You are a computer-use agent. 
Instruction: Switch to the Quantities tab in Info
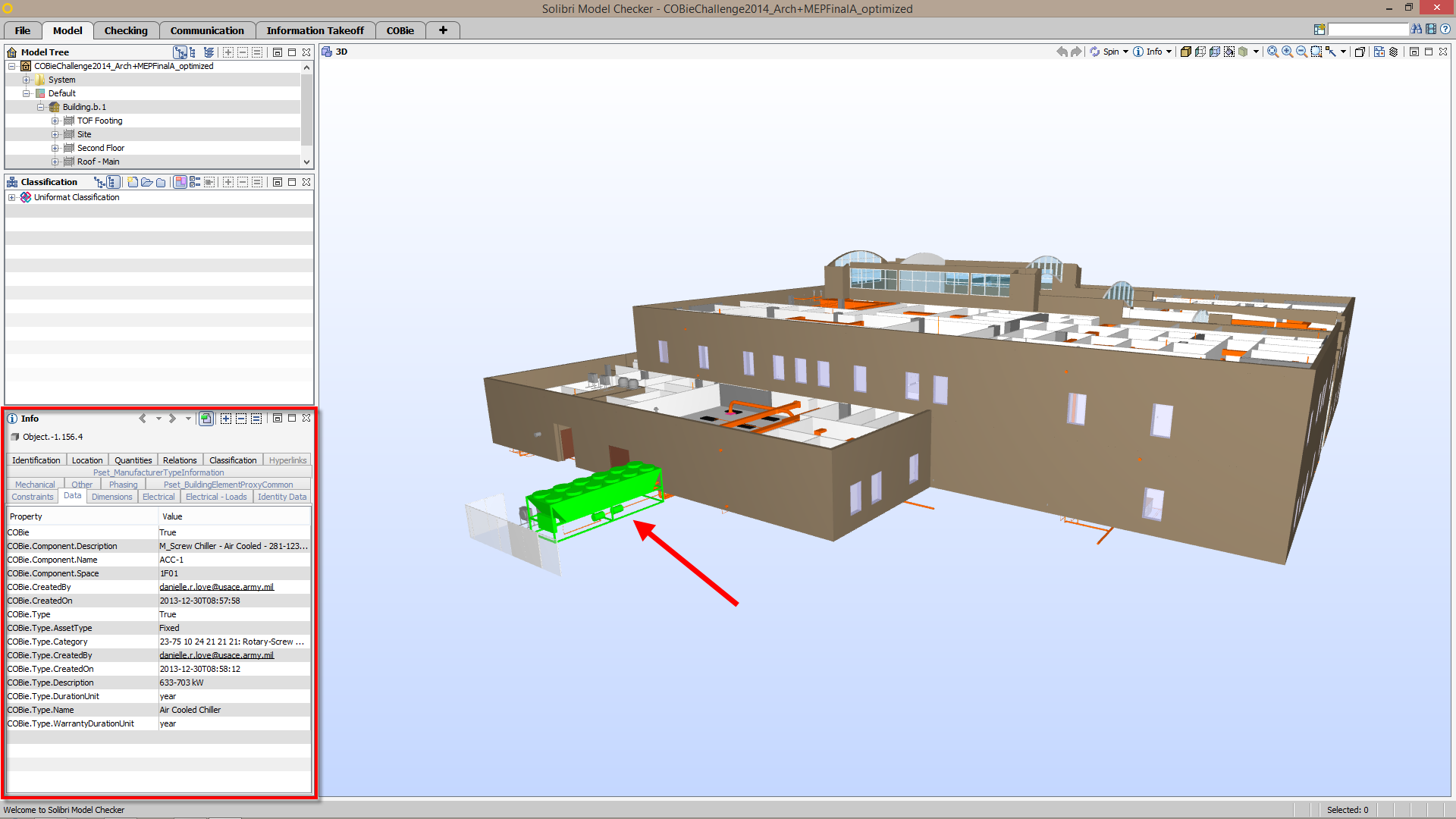[x=133, y=460]
